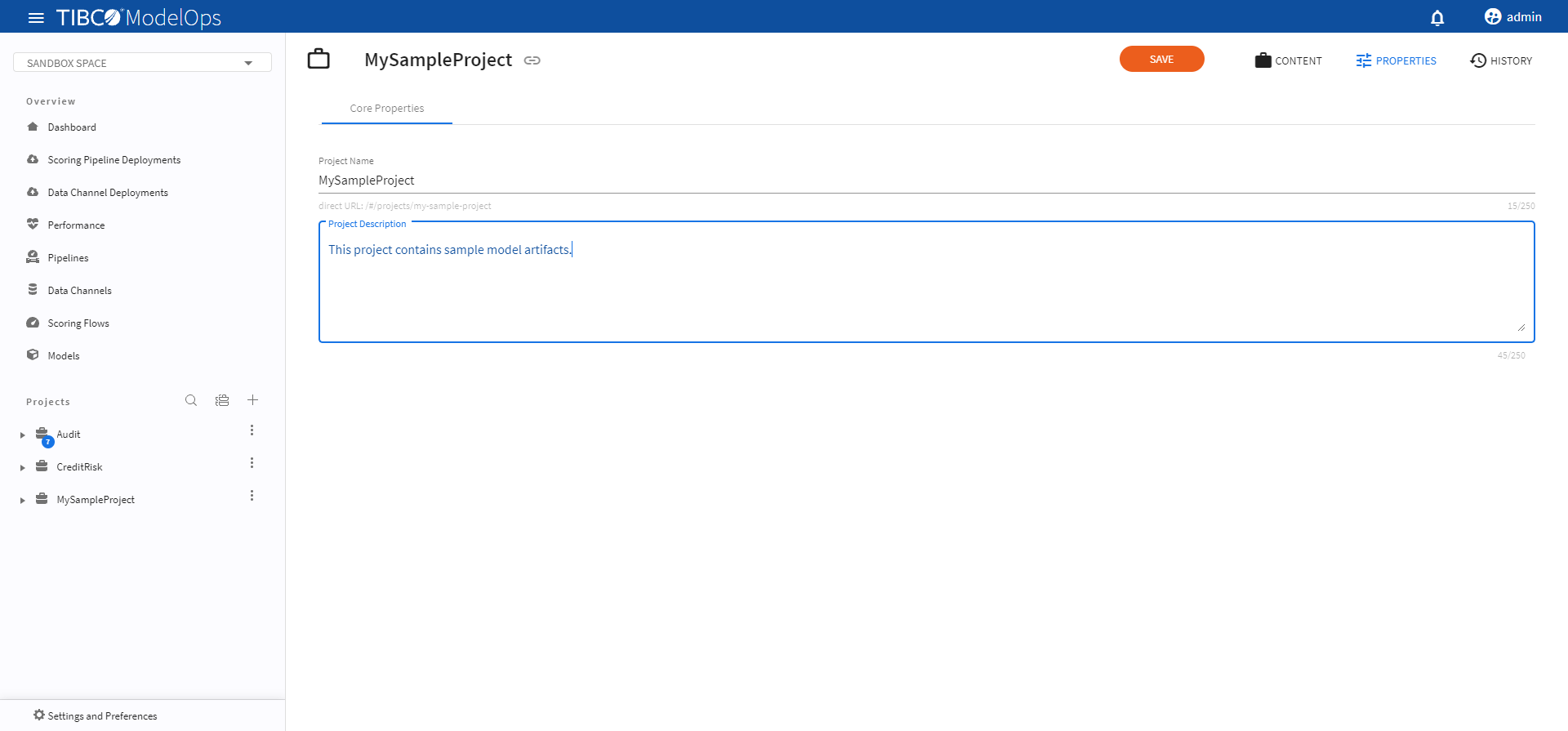Click inside the Project Description text area
1568x731 pixels.
click(x=927, y=282)
